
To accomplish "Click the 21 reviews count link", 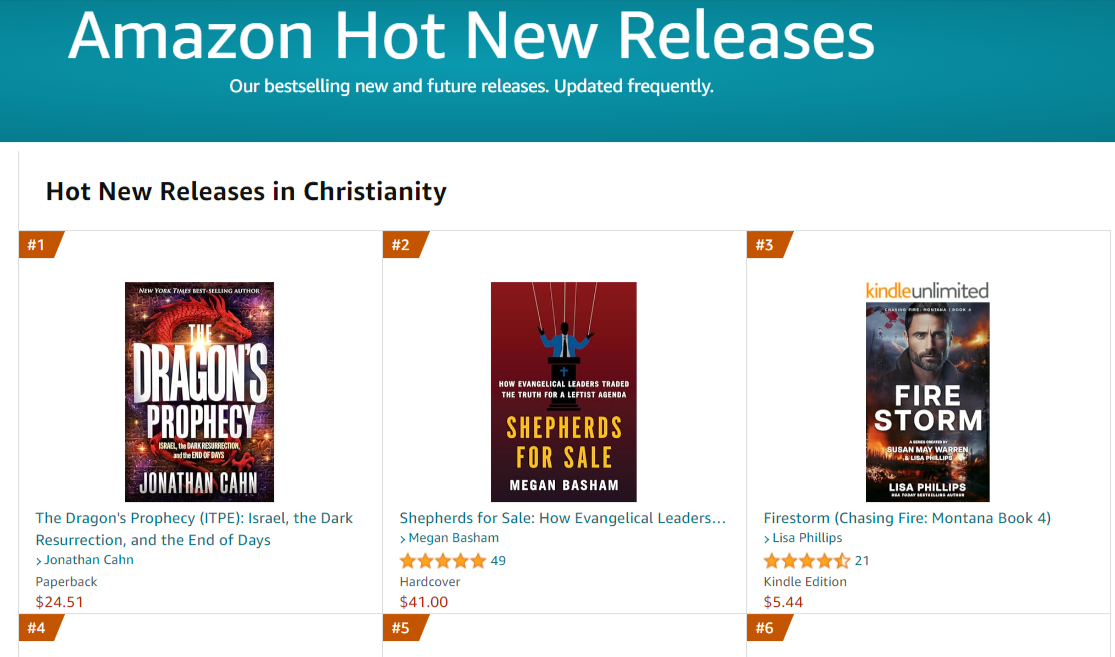I will (x=863, y=559).
